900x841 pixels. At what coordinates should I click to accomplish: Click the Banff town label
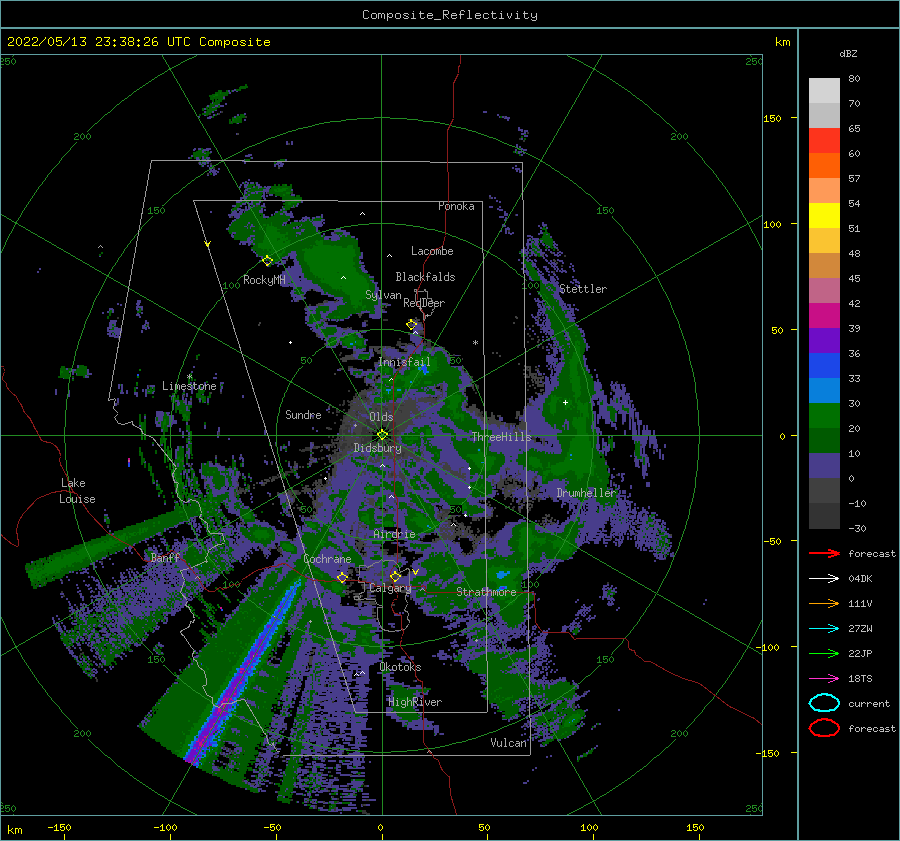[x=165, y=557]
